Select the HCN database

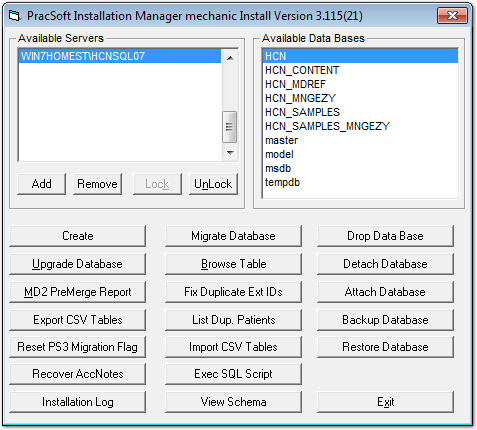(x=360, y=56)
